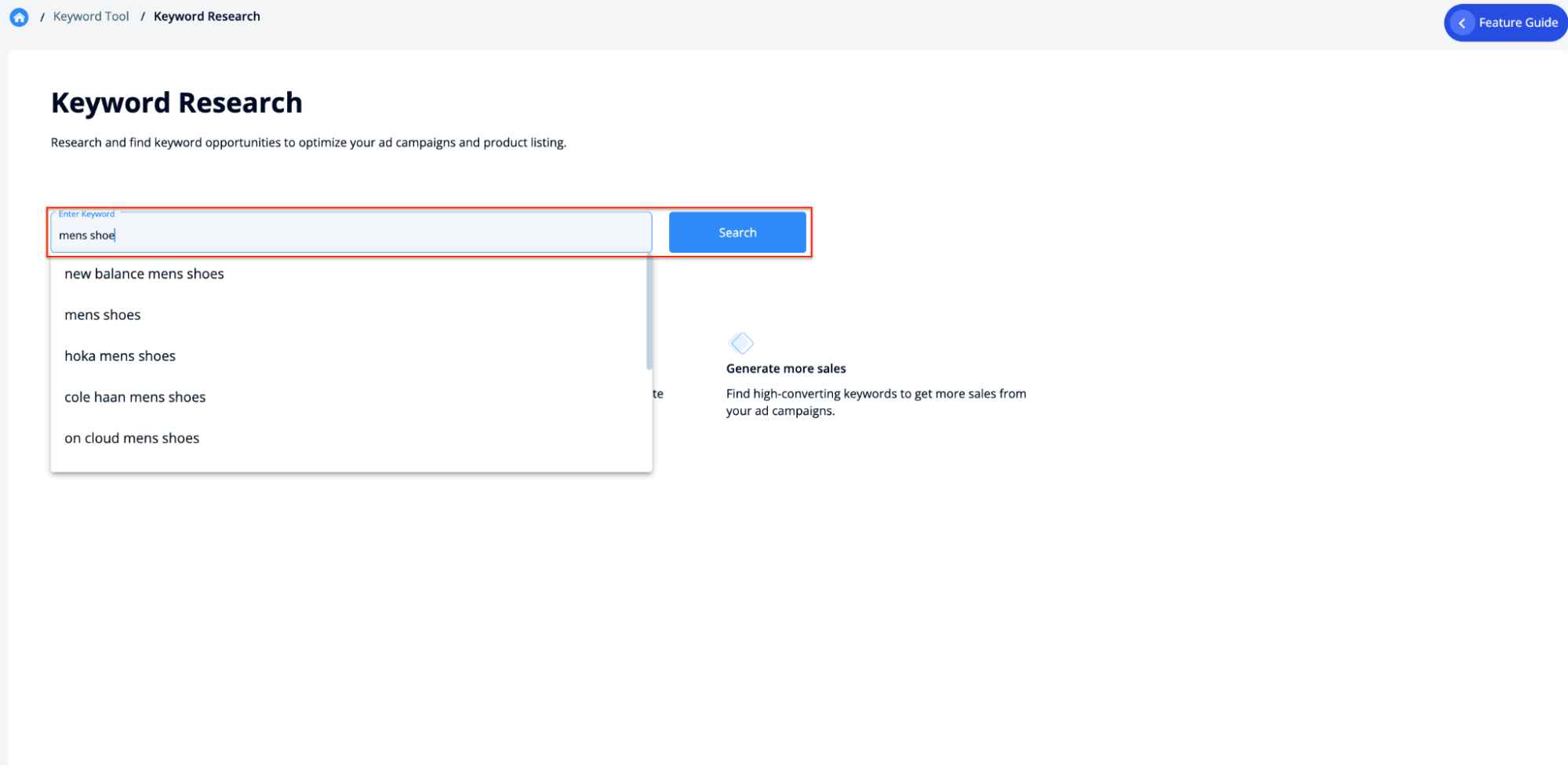The height and width of the screenshot is (766, 1568).
Task: Select suggestion 'new balance mens shoes'
Action: [x=351, y=274]
